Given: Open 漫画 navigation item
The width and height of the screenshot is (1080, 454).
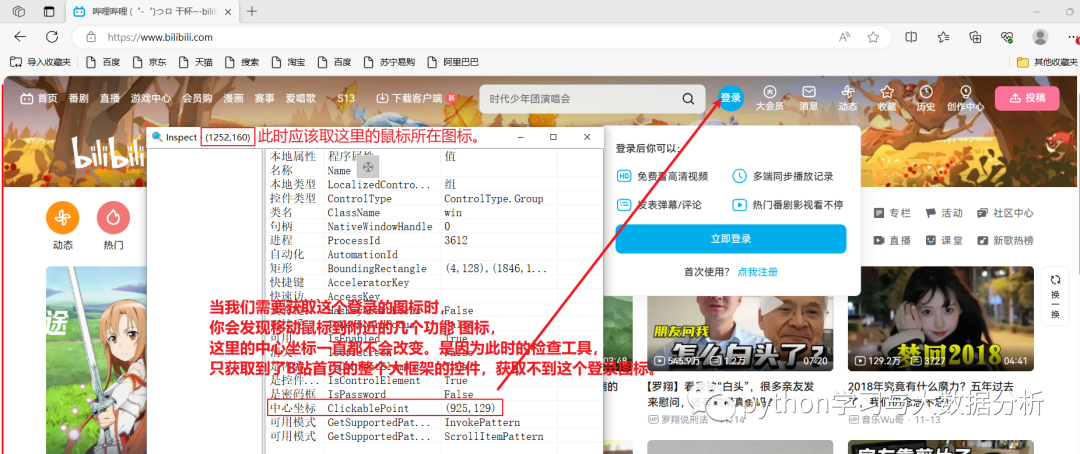Looking at the screenshot, I should 233,98.
